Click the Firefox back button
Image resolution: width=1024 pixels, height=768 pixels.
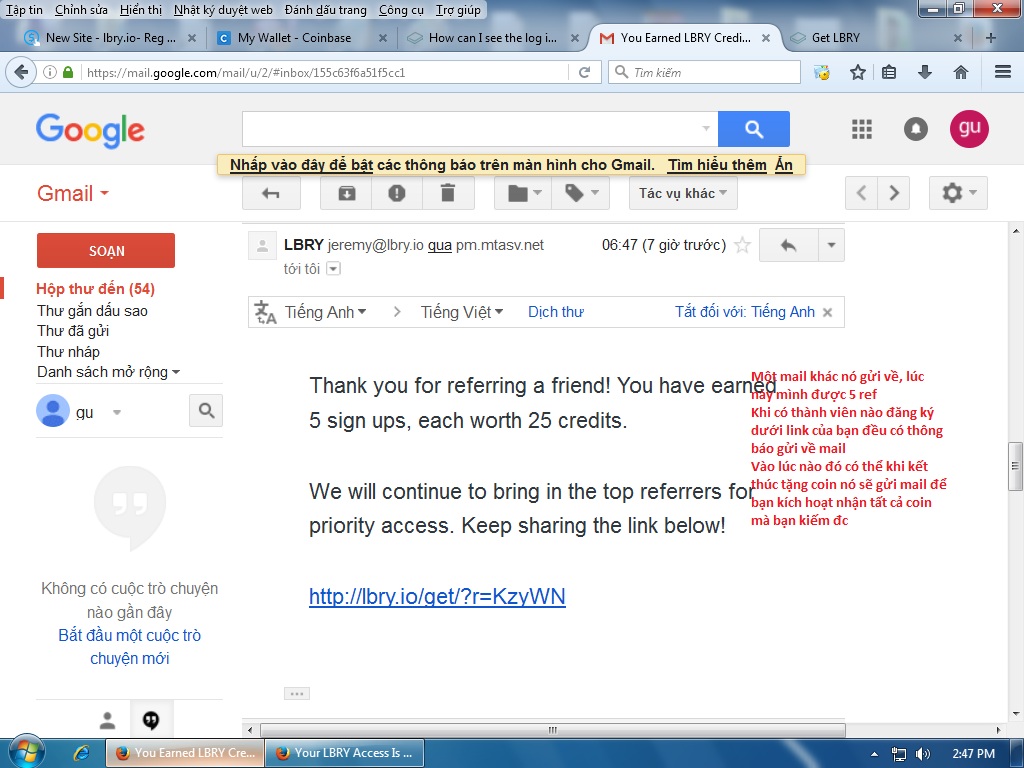(x=21, y=72)
